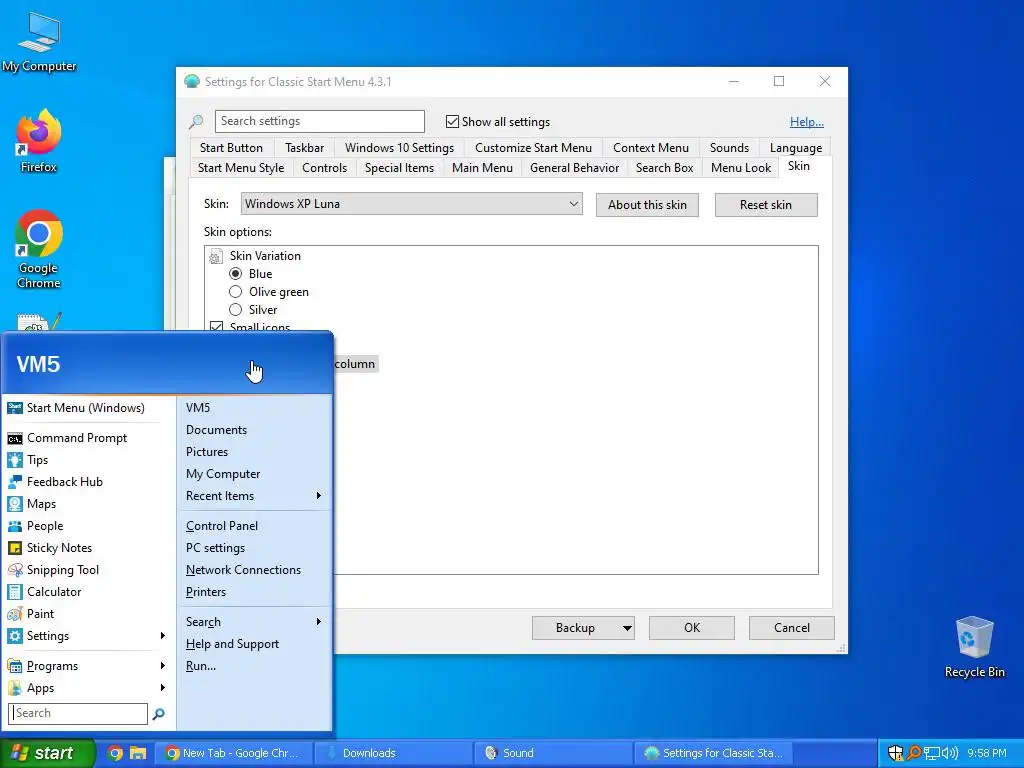Click the magnifier tray icon

coord(914,753)
